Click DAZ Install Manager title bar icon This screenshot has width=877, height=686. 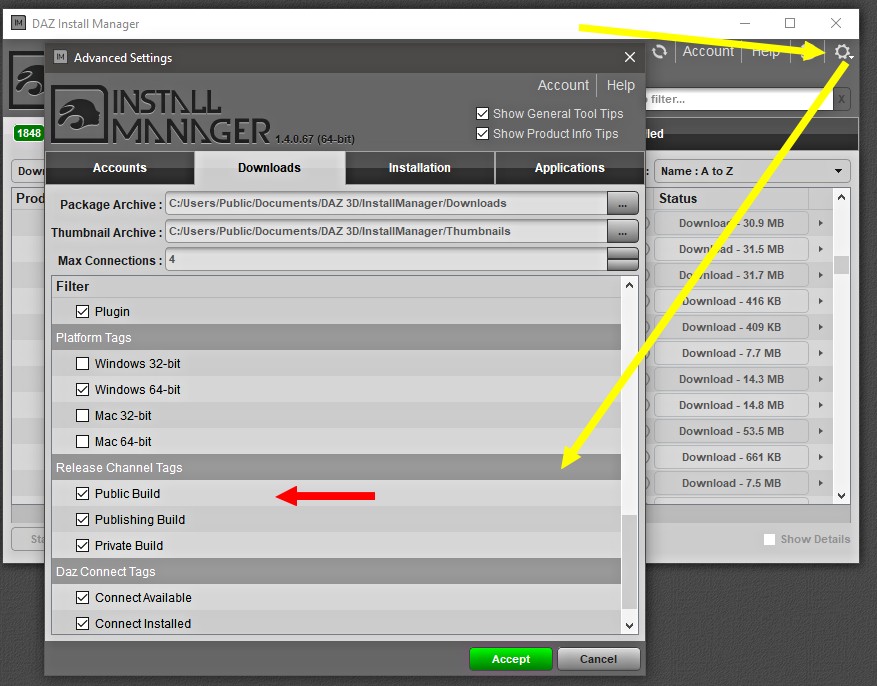[x=18, y=23]
